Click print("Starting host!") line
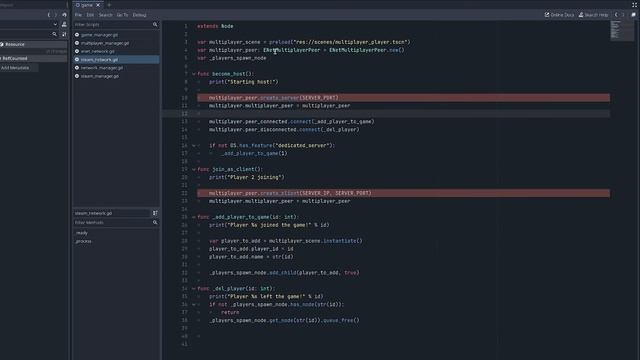 point(243,82)
